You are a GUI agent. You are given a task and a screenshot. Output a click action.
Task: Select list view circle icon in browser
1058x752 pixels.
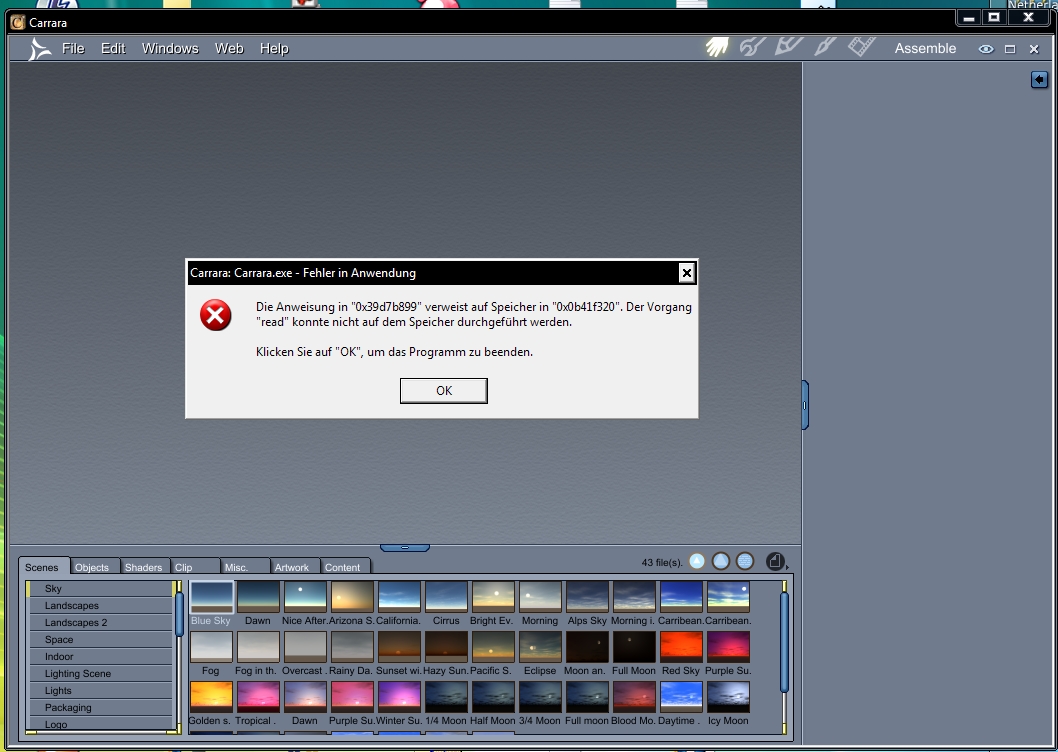click(x=744, y=561)
